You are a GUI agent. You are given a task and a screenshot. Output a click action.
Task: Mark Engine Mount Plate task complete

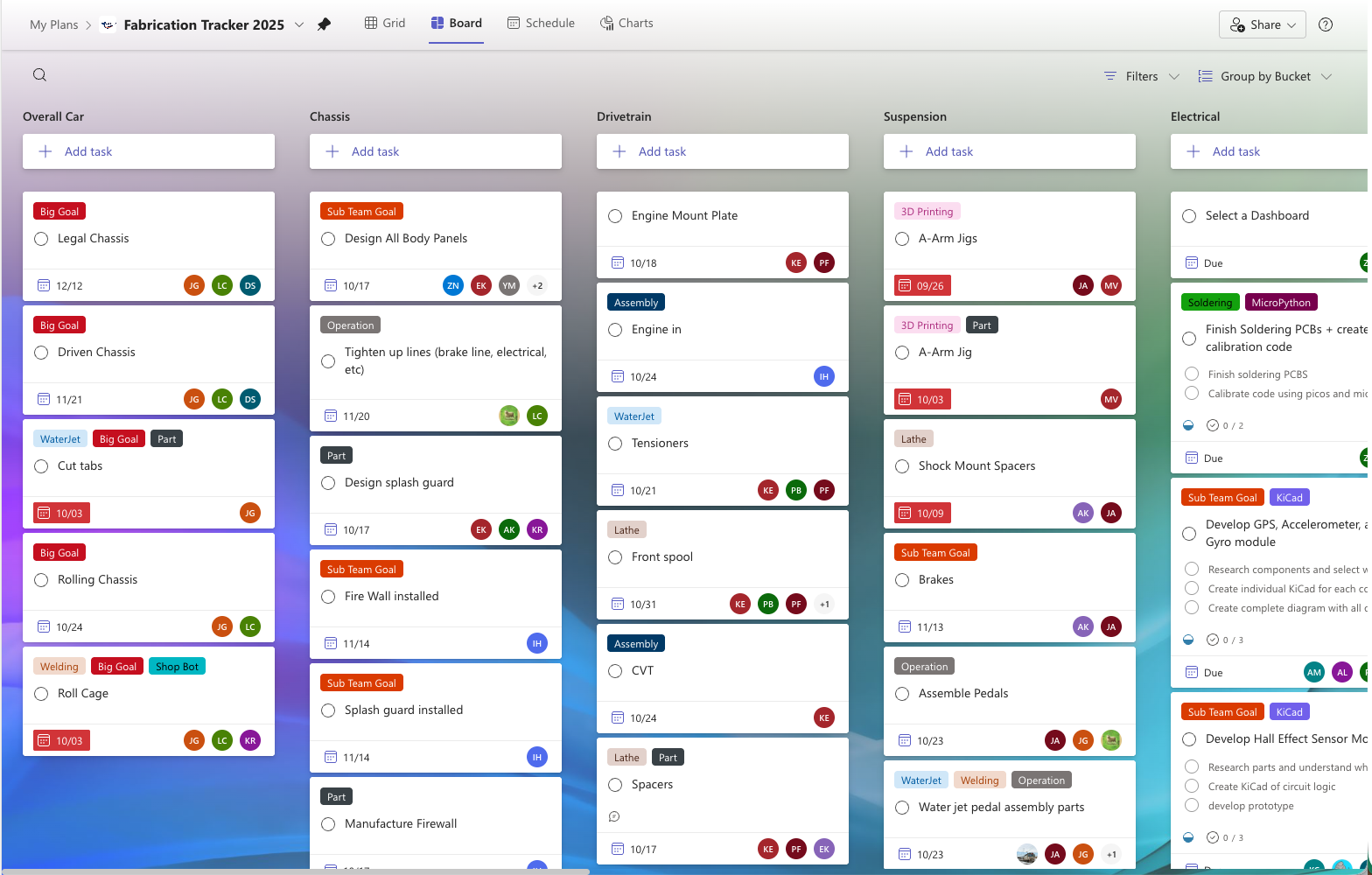pyautogui.click(x=615, y=216)
